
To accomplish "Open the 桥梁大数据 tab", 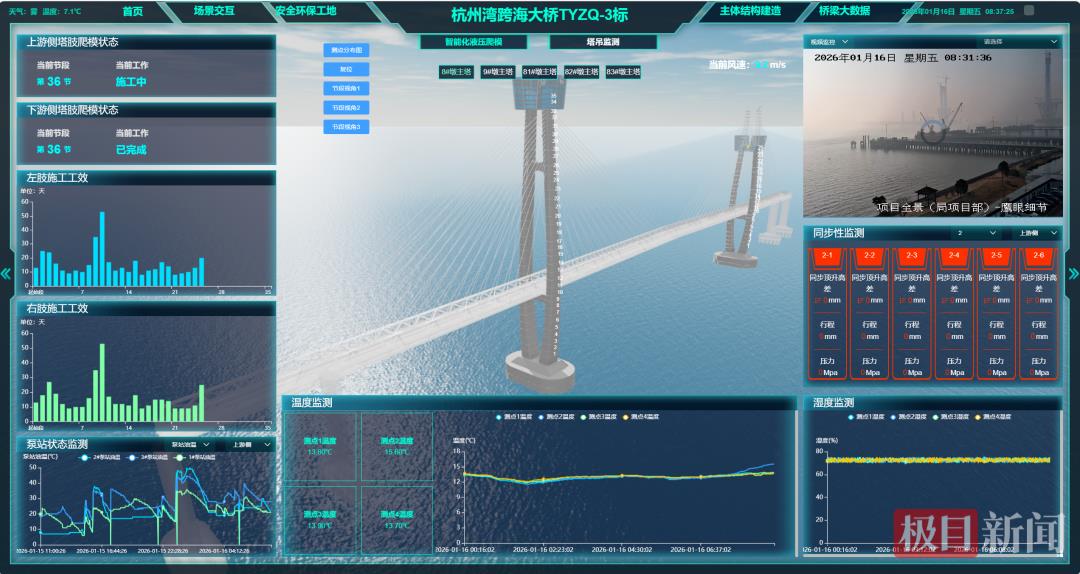I will point(844,11).
